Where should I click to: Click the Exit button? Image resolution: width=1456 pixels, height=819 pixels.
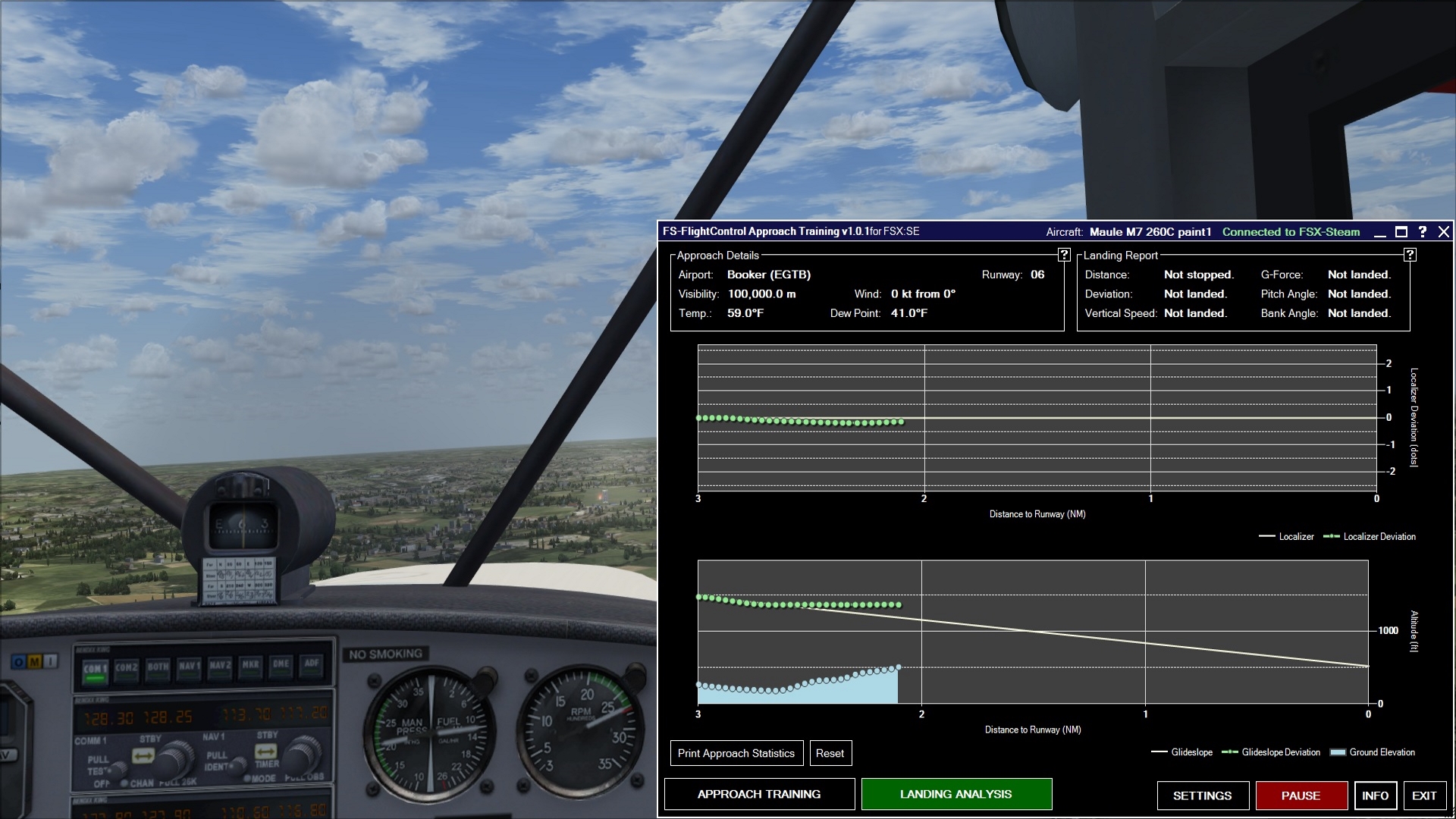coord(1426,795)
